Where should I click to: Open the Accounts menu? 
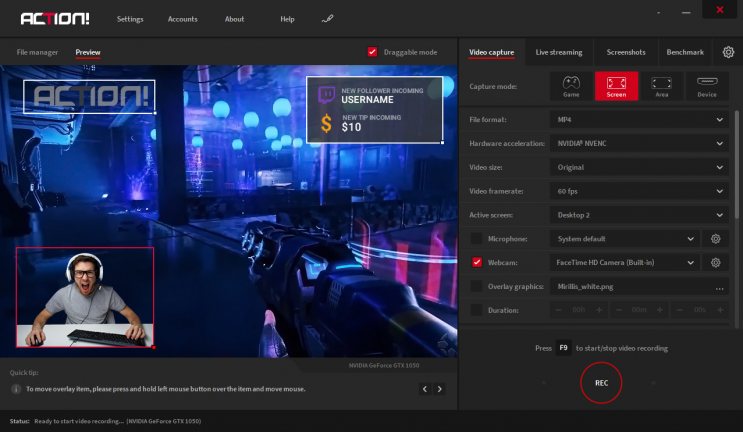182,19
